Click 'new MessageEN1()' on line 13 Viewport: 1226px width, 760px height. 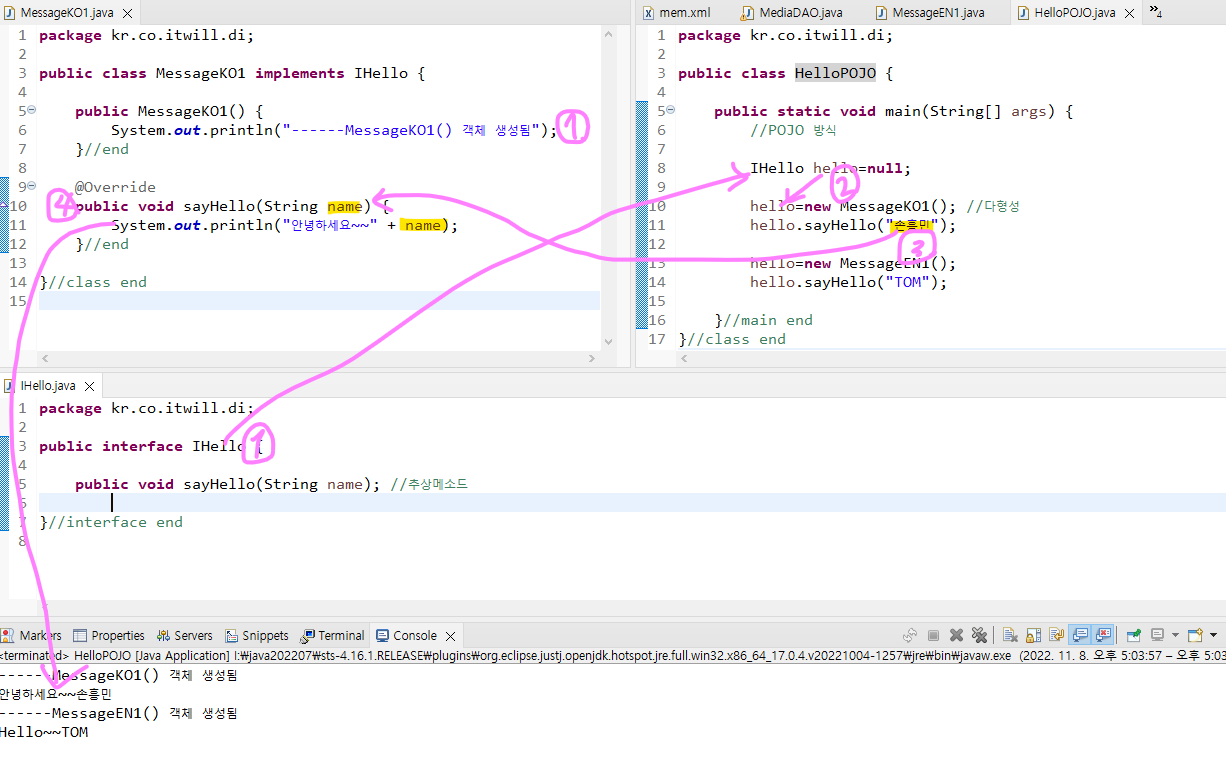[x=880, y=263]
